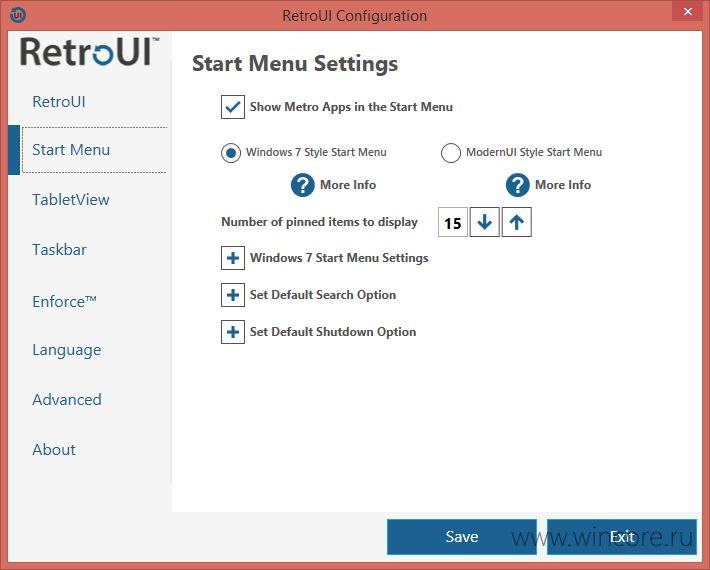Increase pinned items with up arrow

pyautogui.click(x=517, y=222)
